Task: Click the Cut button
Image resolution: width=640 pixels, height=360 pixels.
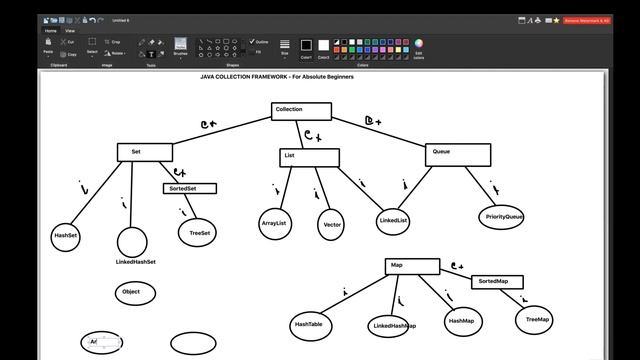Action: (67, 42)
